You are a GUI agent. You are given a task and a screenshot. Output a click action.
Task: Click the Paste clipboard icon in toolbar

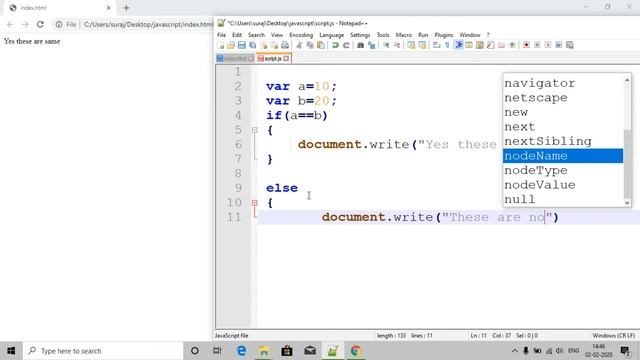tap(321, 45)
